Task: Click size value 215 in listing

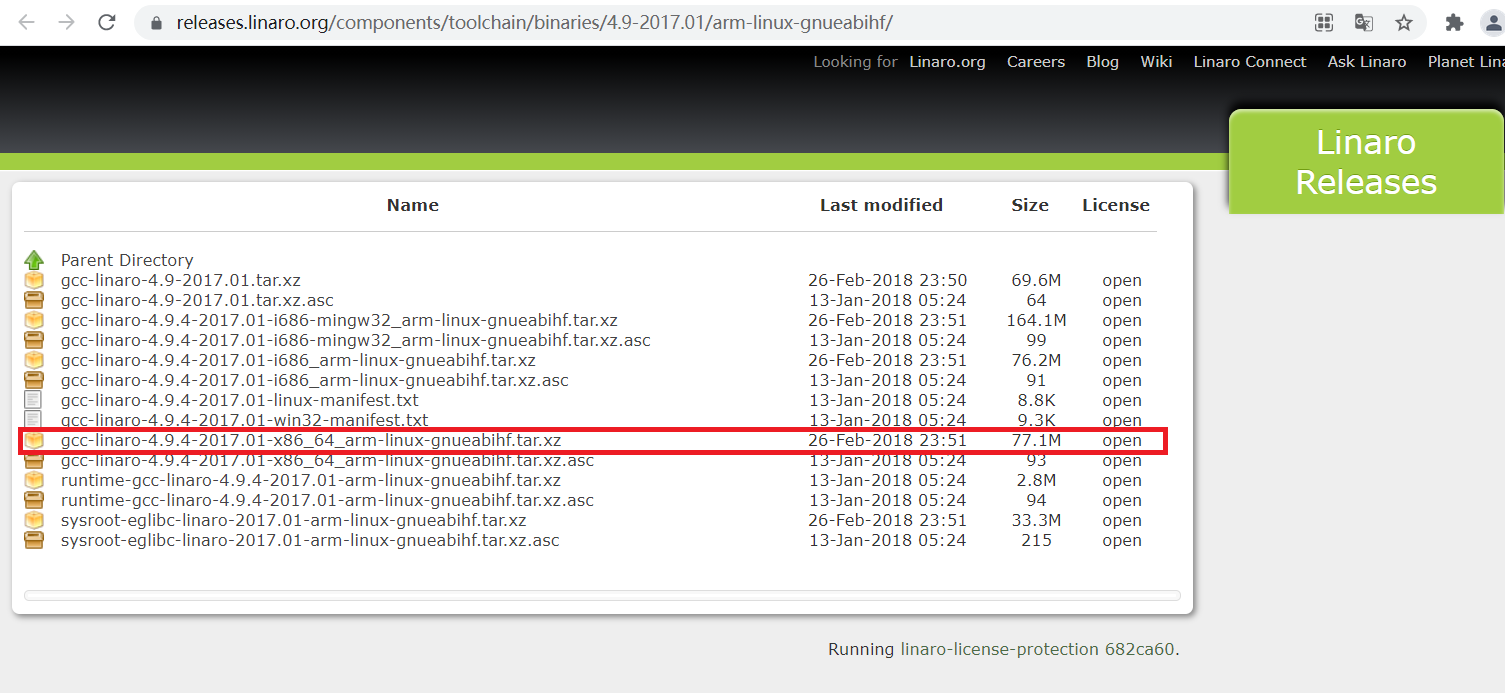Action: (x=1036, y=540)
